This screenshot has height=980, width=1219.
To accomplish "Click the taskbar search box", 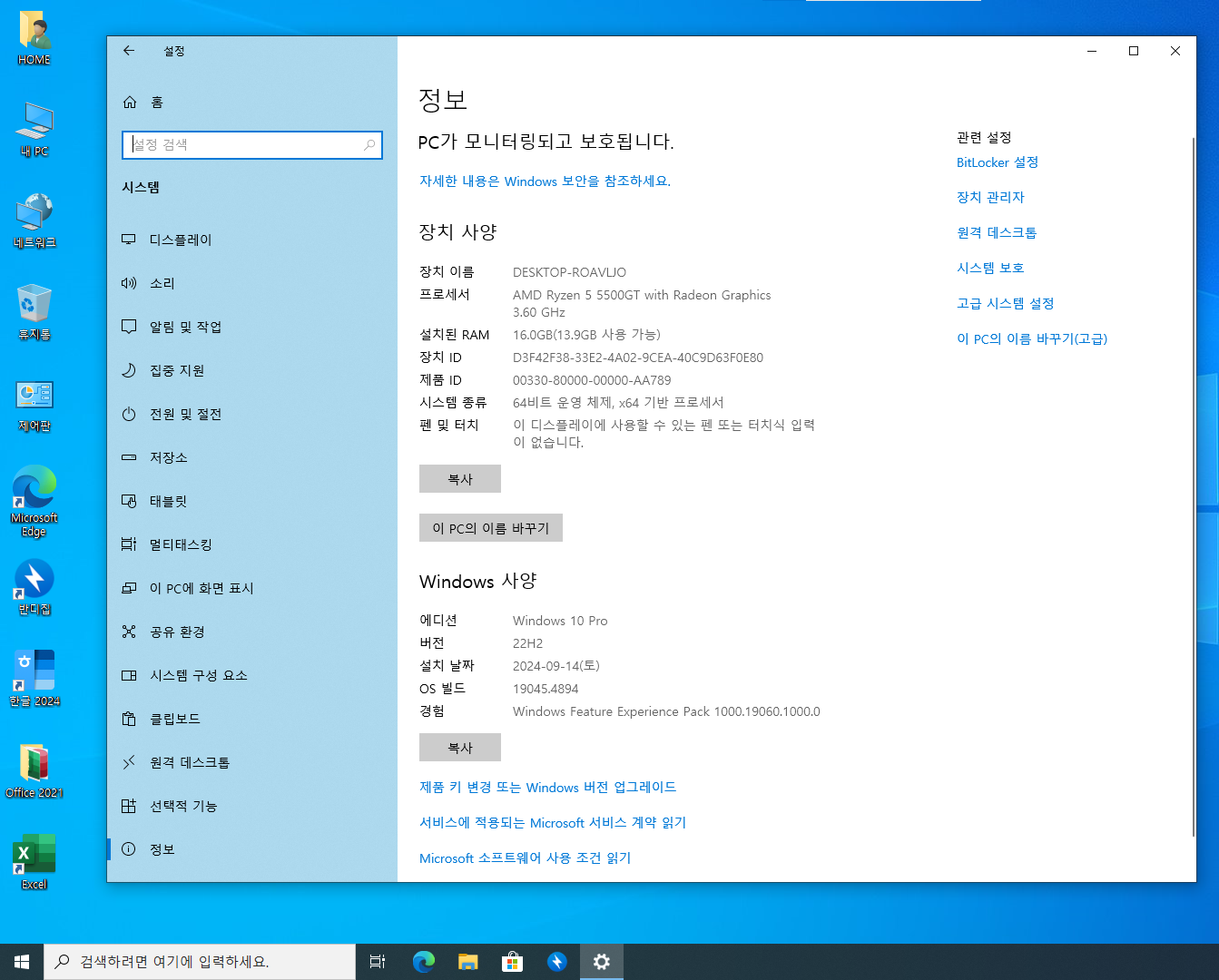I will [200, 962].
